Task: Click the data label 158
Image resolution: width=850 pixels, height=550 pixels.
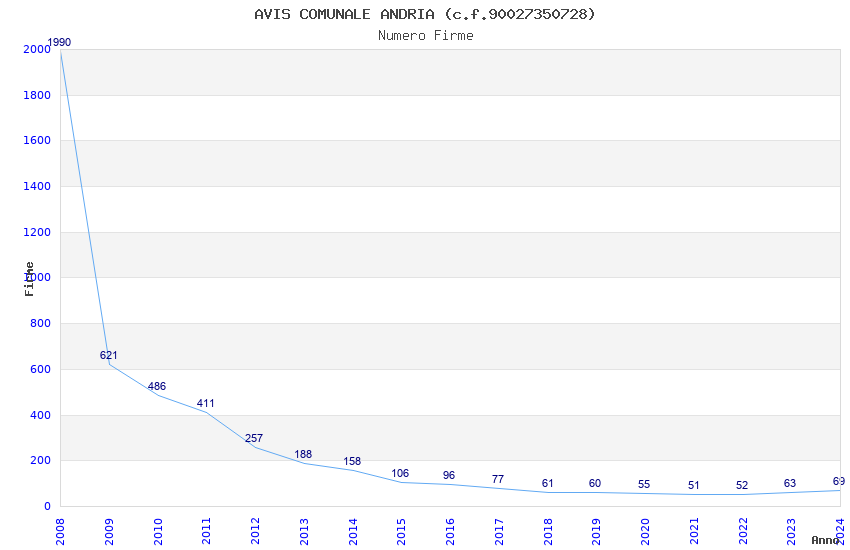Action: (x=352, y=461)
